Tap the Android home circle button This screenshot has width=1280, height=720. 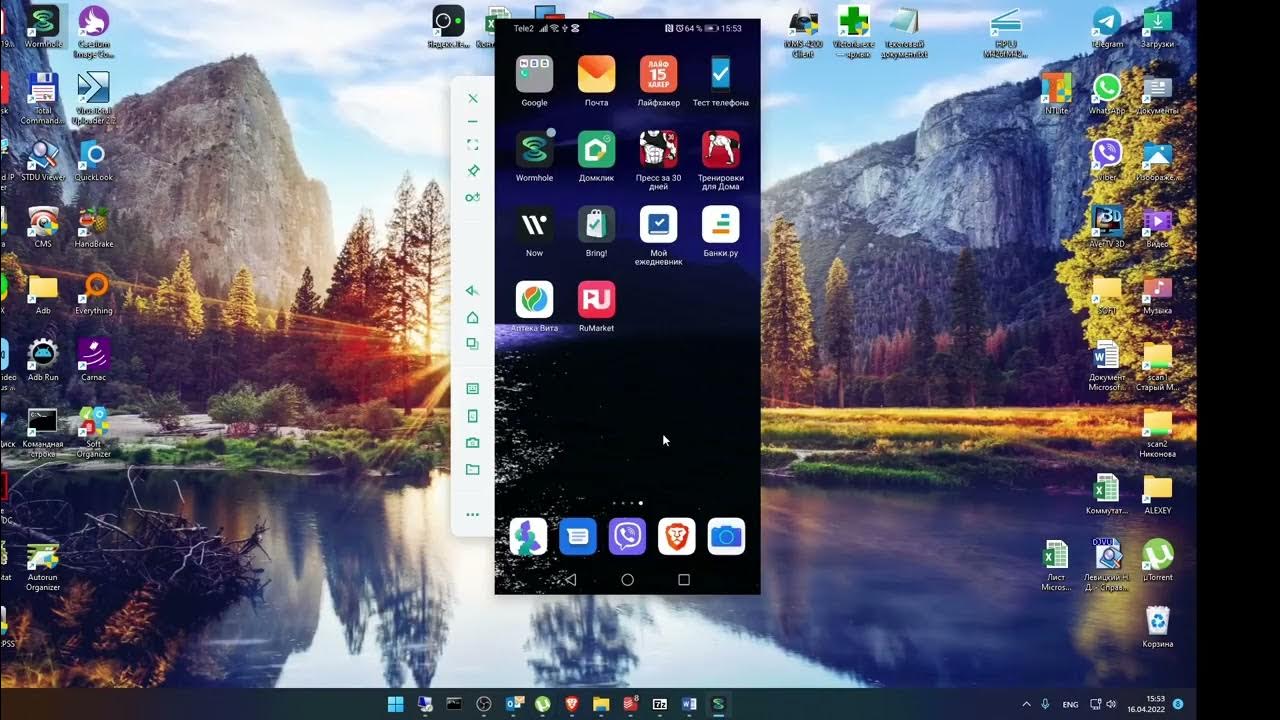627,579
